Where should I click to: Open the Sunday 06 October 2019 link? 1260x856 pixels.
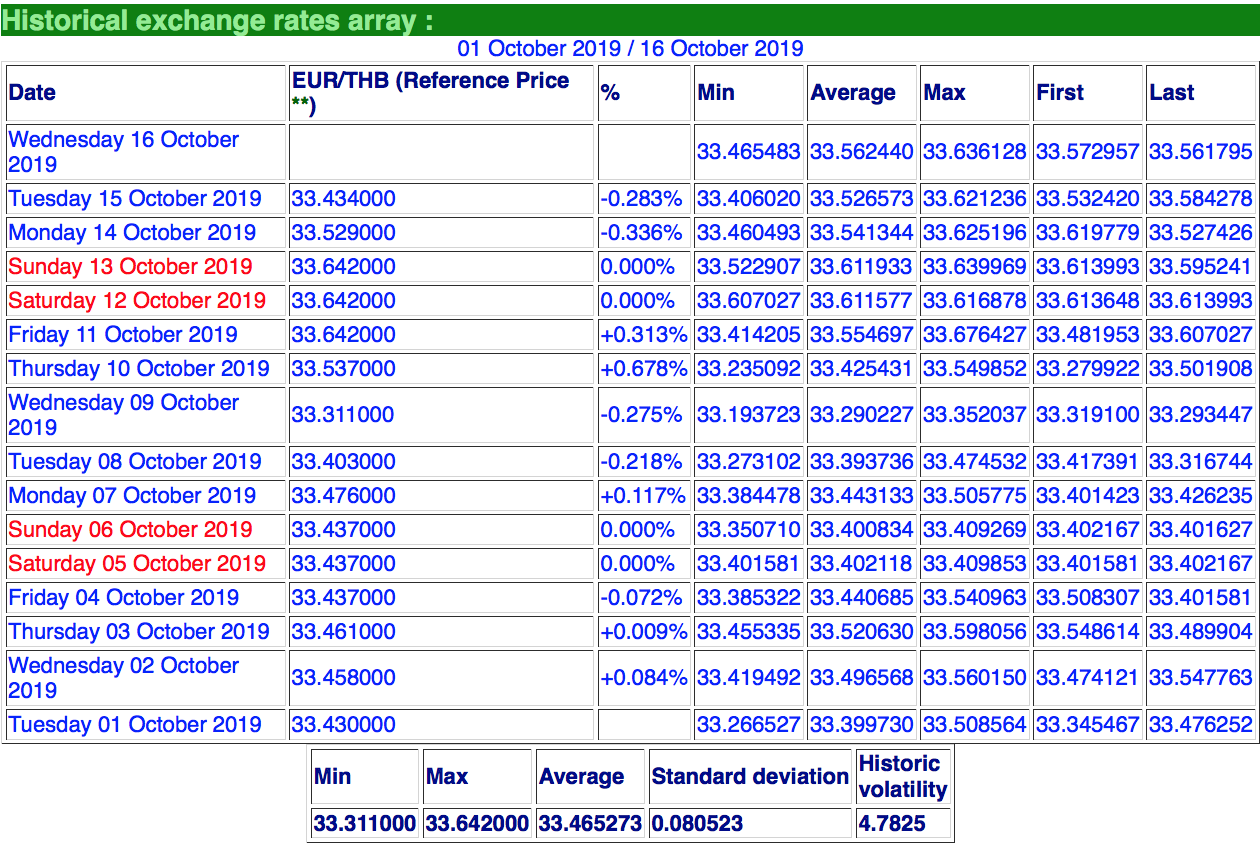point(130,530)
